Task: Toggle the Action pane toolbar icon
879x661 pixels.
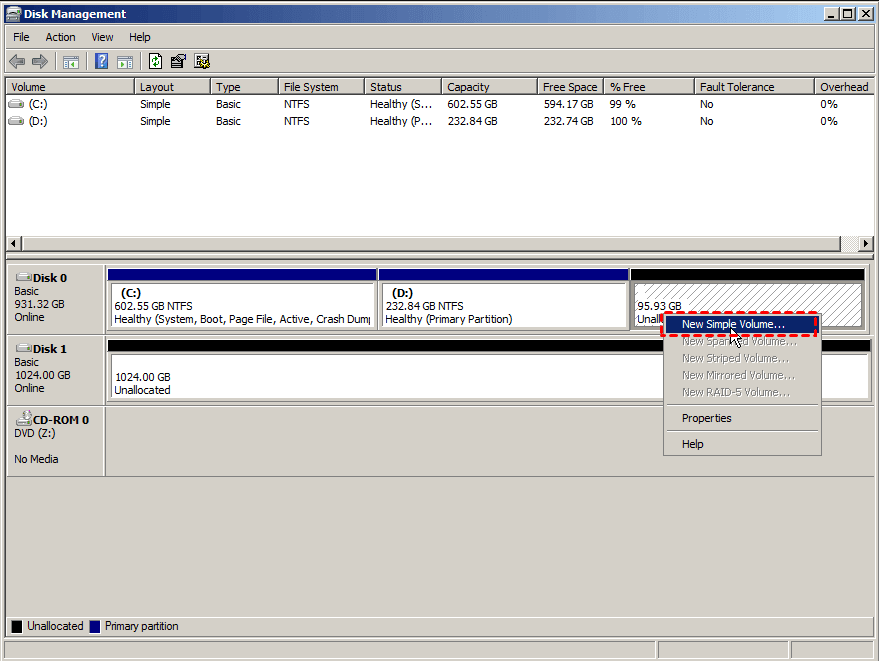Action: (x=125, y=62)
